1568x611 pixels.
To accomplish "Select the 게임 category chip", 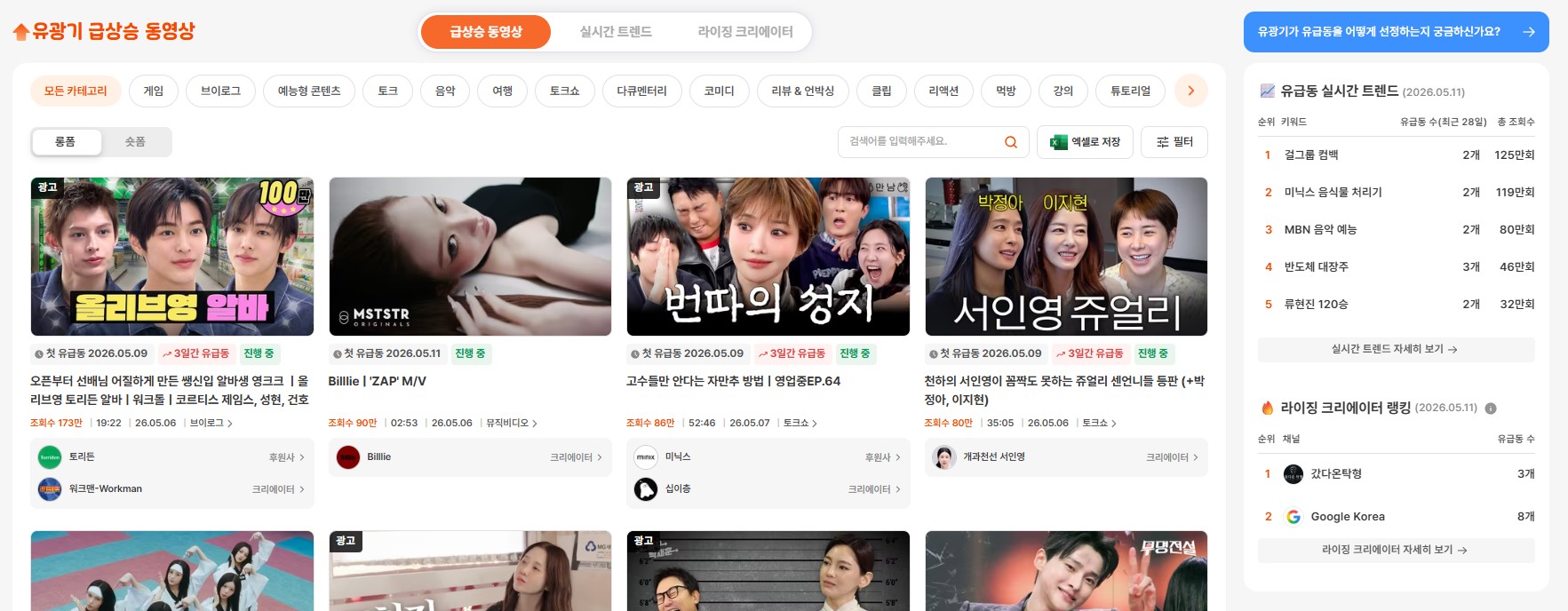I will [x=154, y=91].
